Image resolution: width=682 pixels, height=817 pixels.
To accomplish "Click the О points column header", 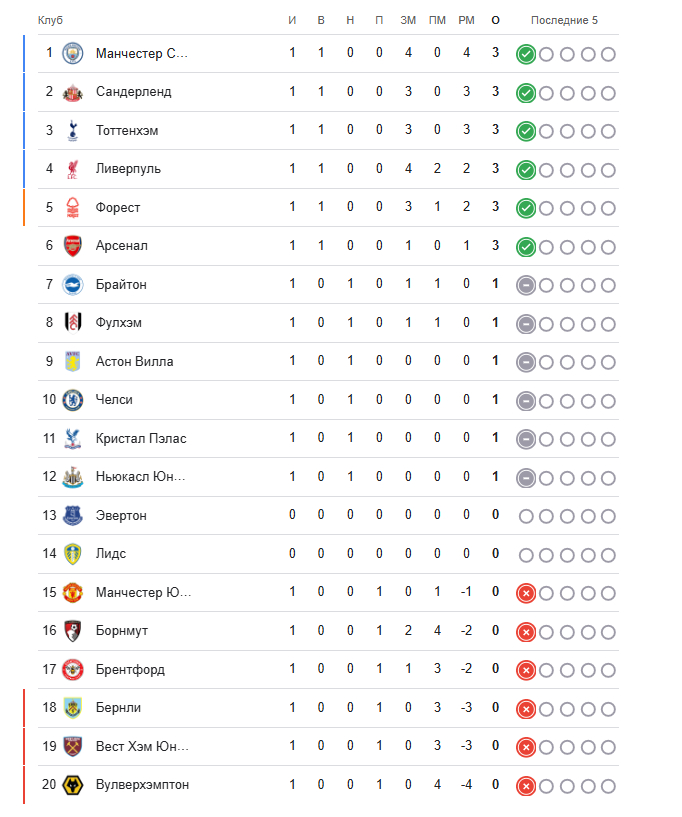I will coord(496,21).
